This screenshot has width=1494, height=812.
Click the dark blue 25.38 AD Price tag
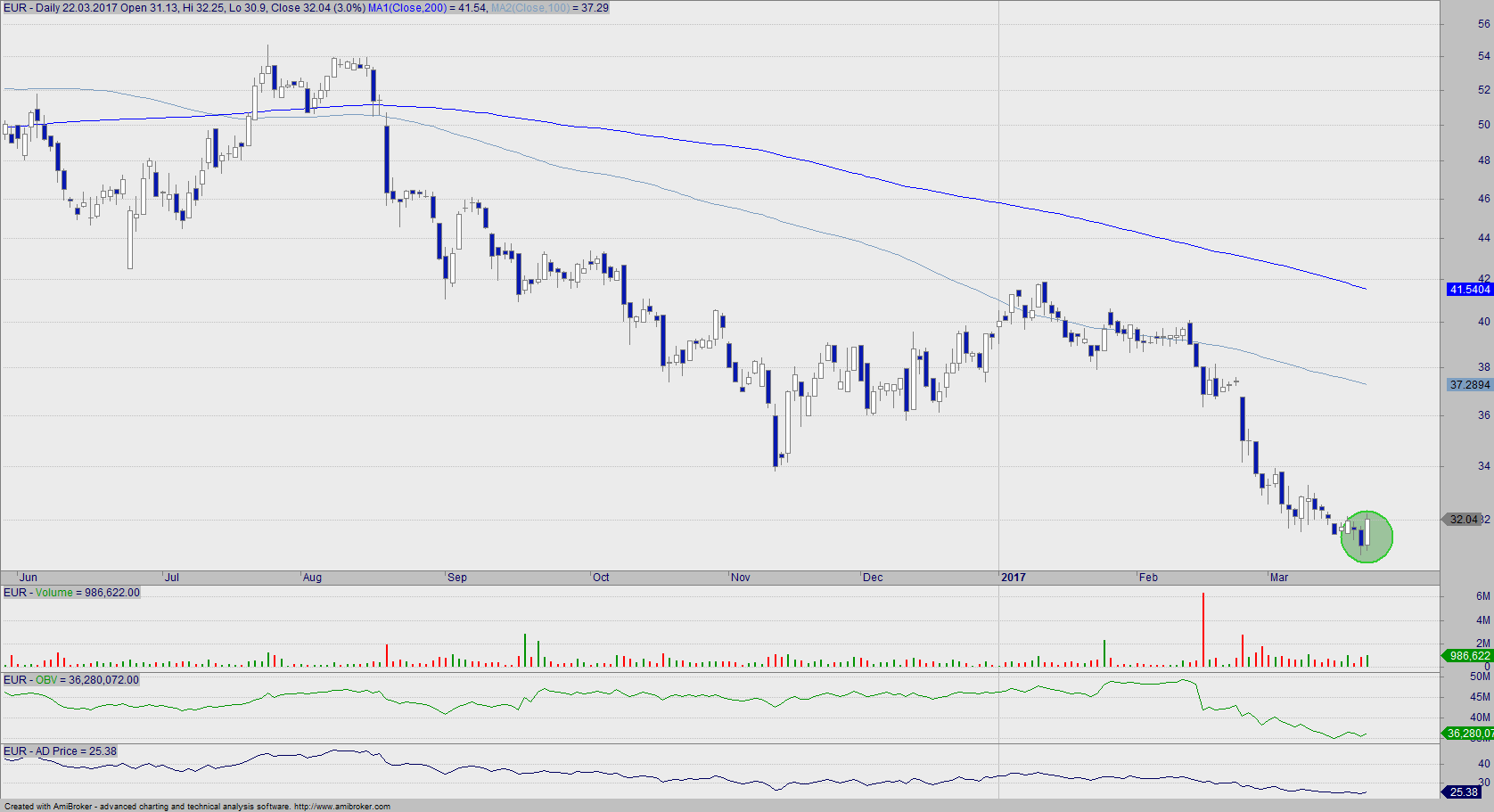(1464, 791)
